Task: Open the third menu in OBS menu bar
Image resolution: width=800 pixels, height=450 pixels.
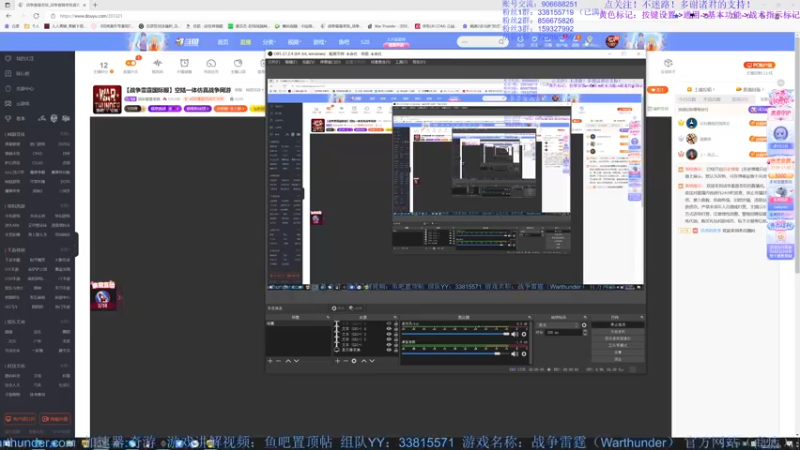Action: [308, 62]
